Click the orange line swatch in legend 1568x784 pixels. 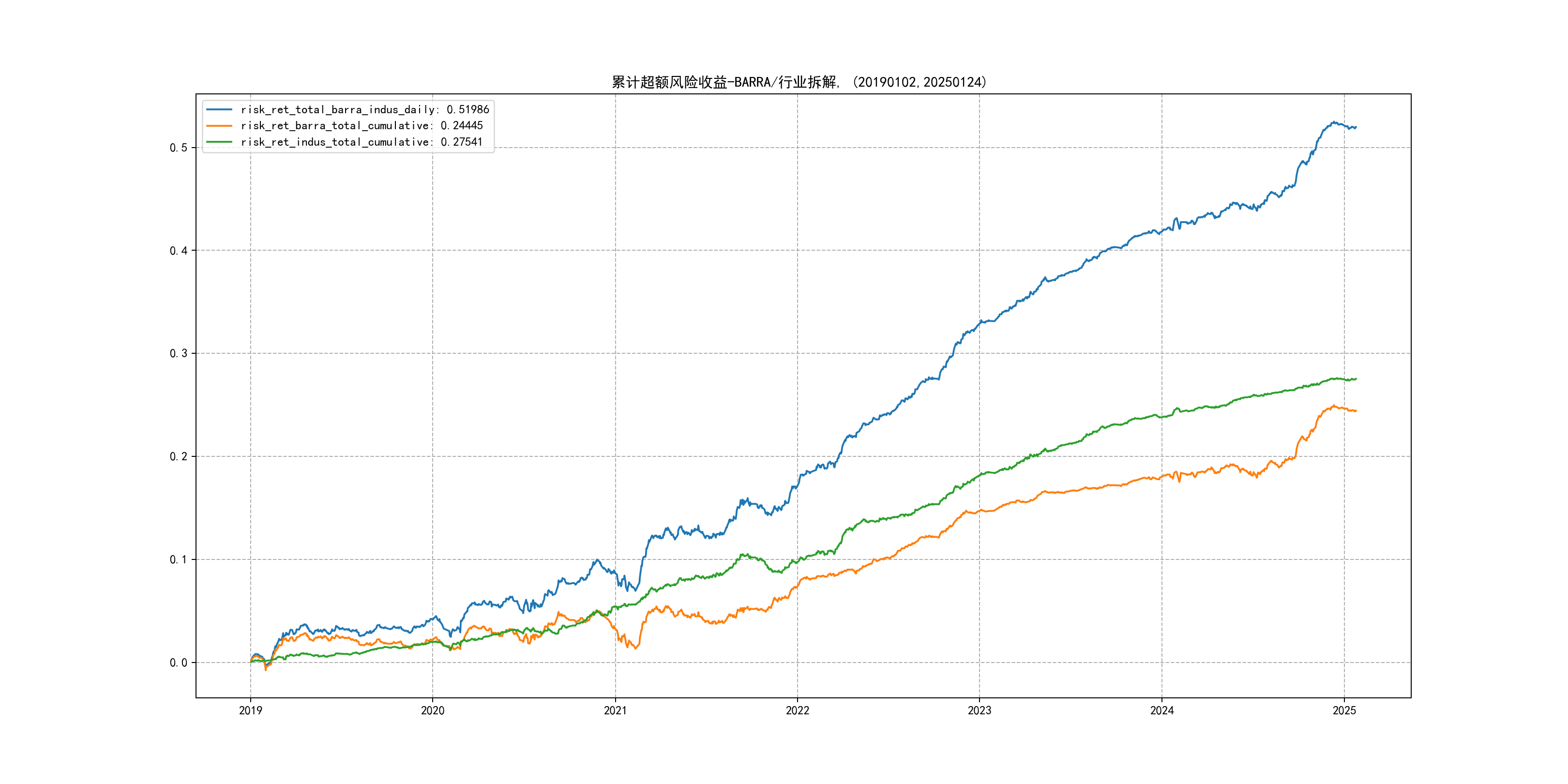click(219, 125)
